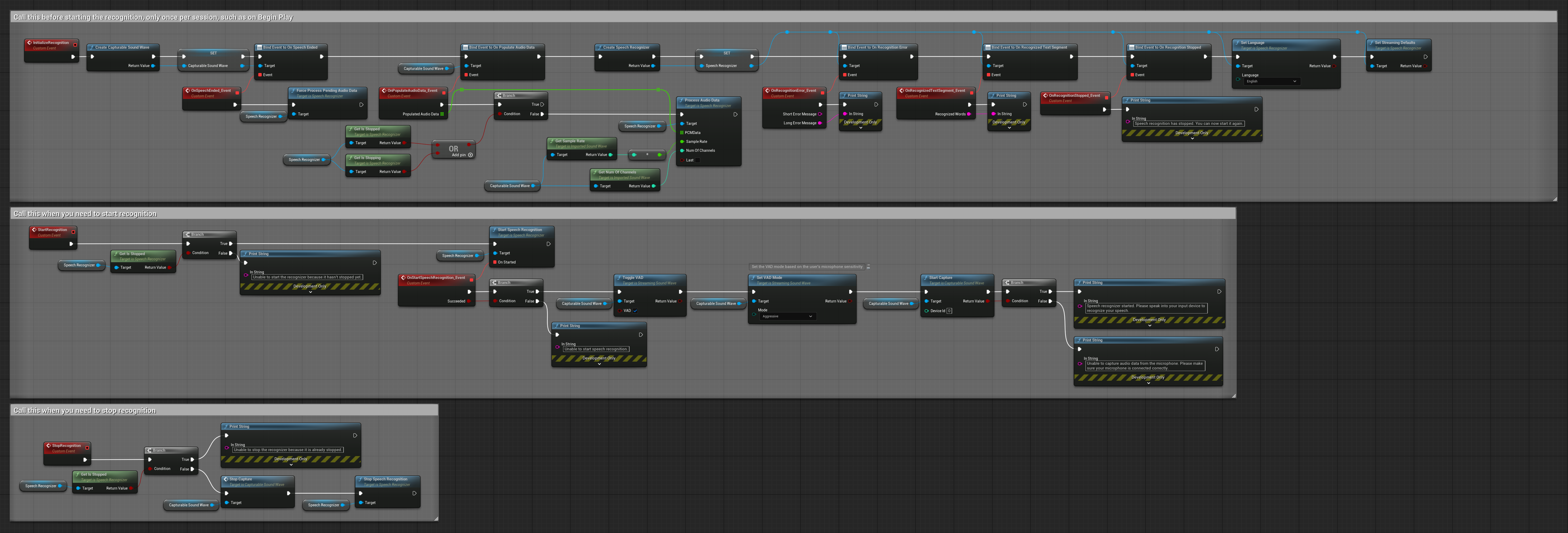The width and height of the screenshot is (1568, 533).
Task: Edit In String 'Unable to start speech recognition.' field
Action: 596,349
